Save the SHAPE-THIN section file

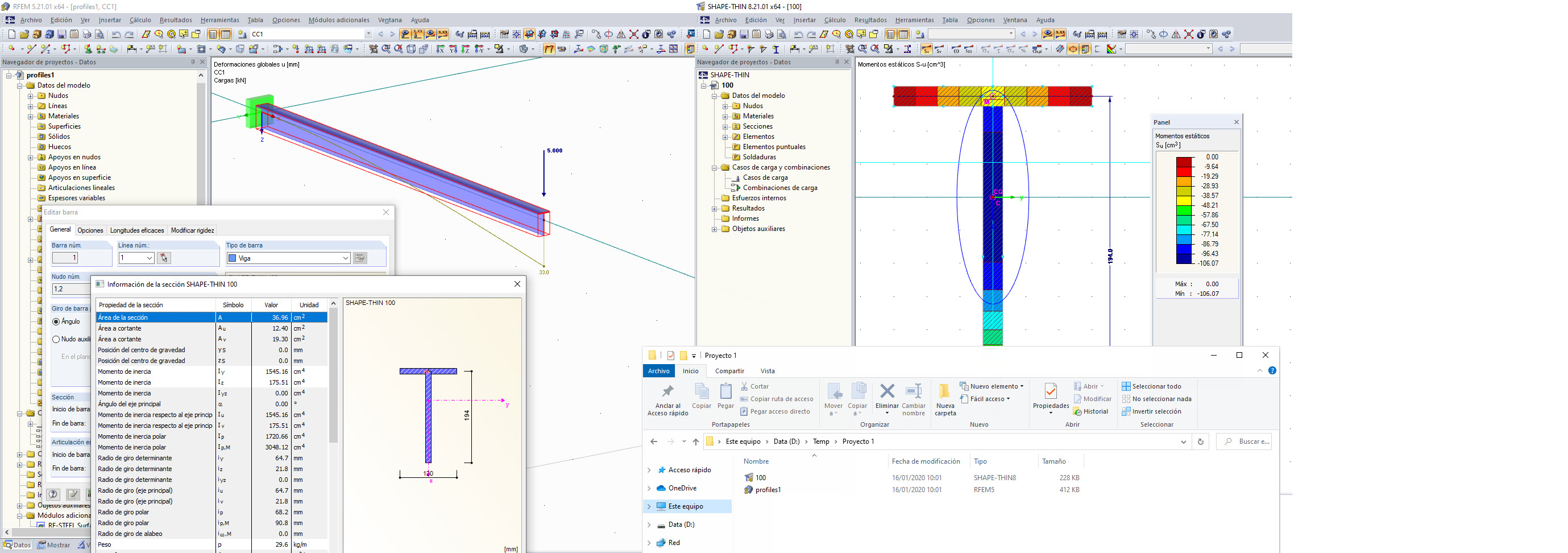pos(744,34)
